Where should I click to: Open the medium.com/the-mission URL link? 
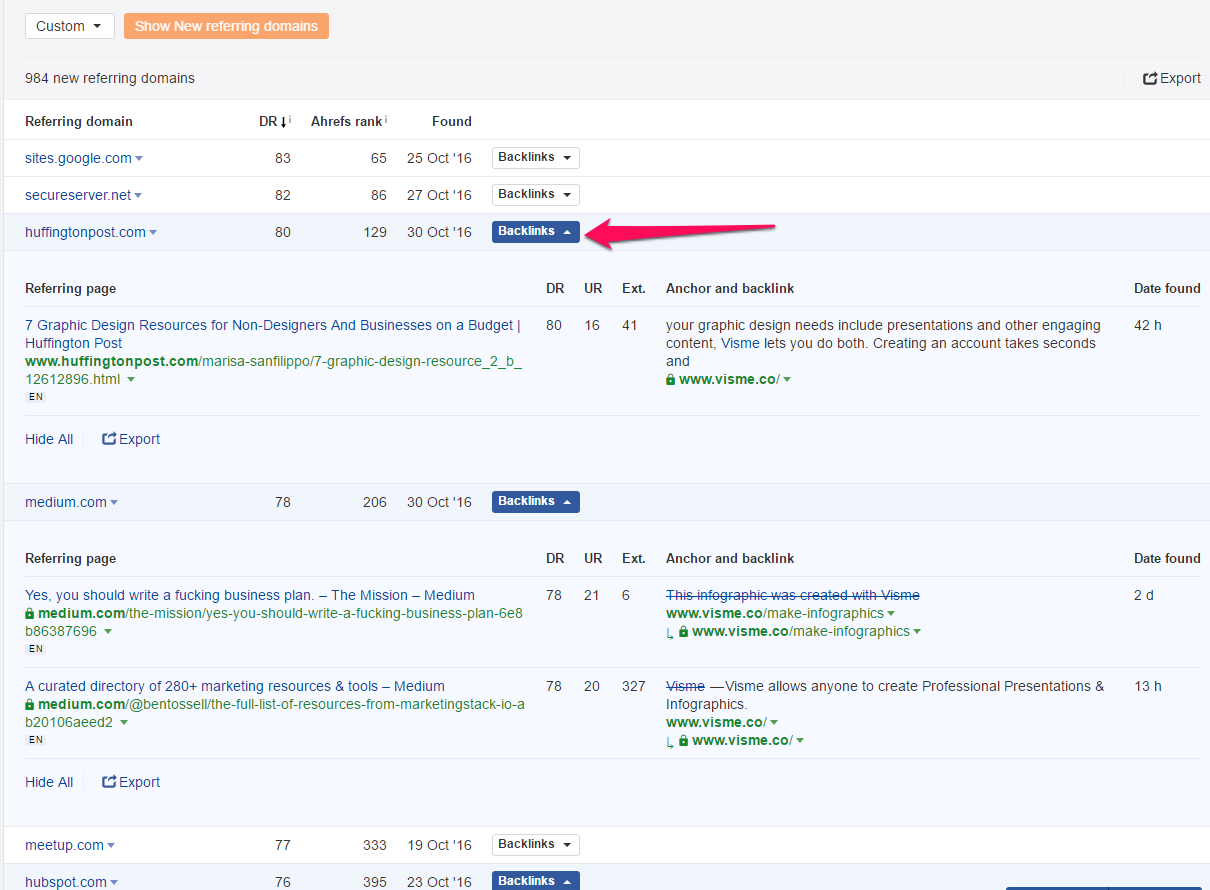(273, 622)
